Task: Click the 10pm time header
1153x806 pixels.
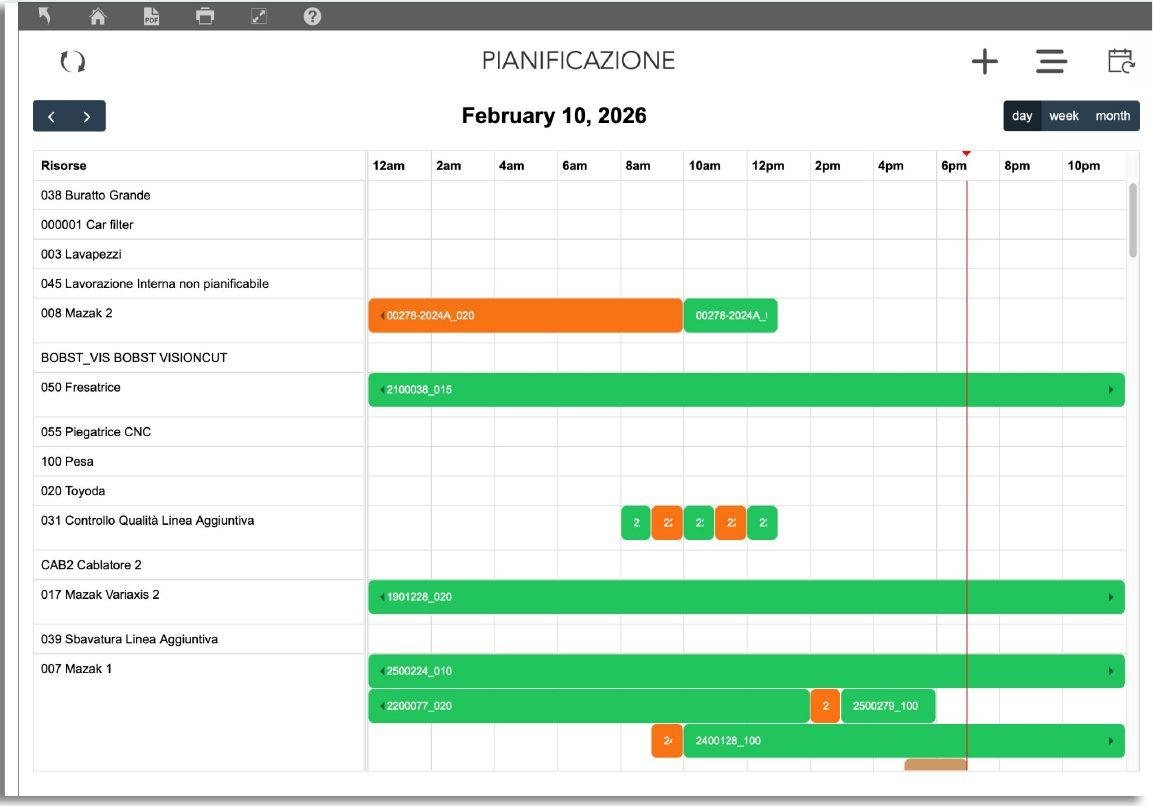Action: 1083,165
